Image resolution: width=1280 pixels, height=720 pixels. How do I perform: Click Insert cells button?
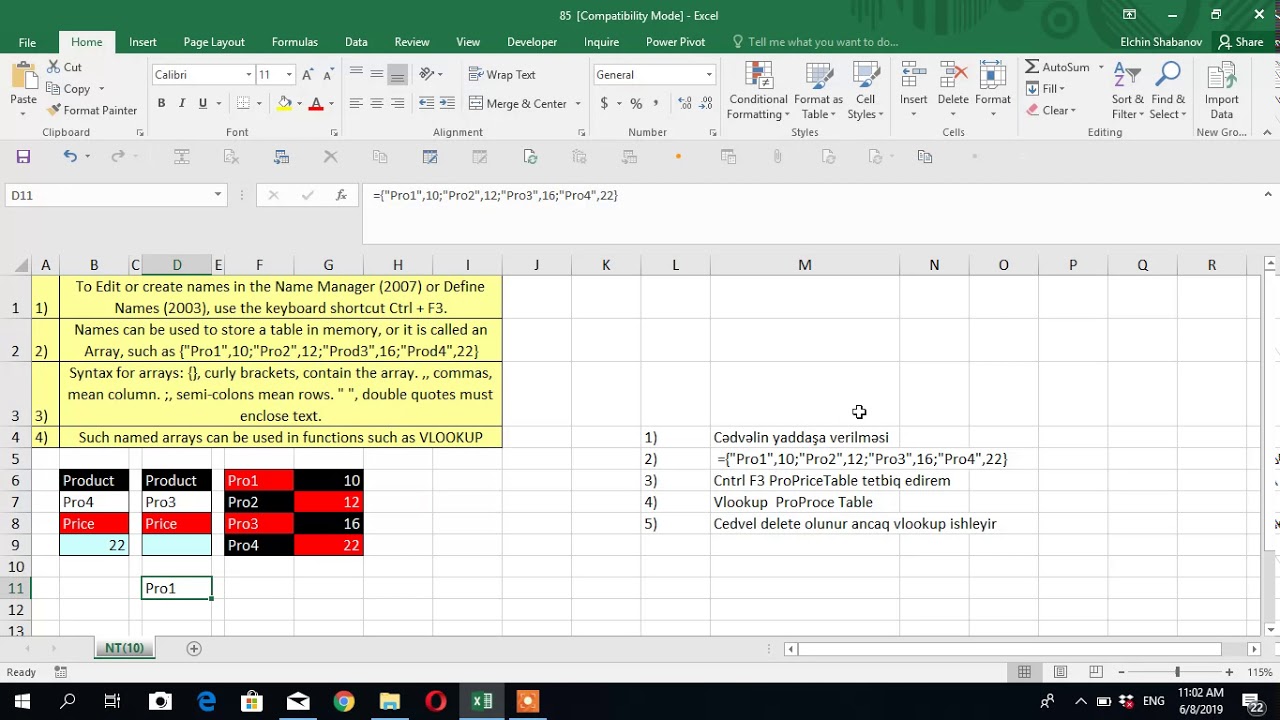tap(913, 91)
